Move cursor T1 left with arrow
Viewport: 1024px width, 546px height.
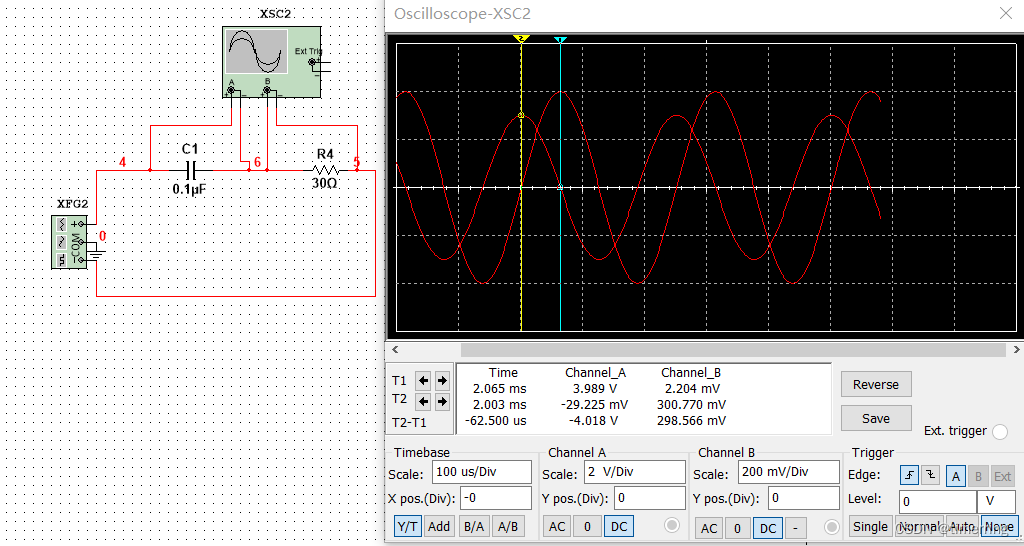(x=424, y=380)
